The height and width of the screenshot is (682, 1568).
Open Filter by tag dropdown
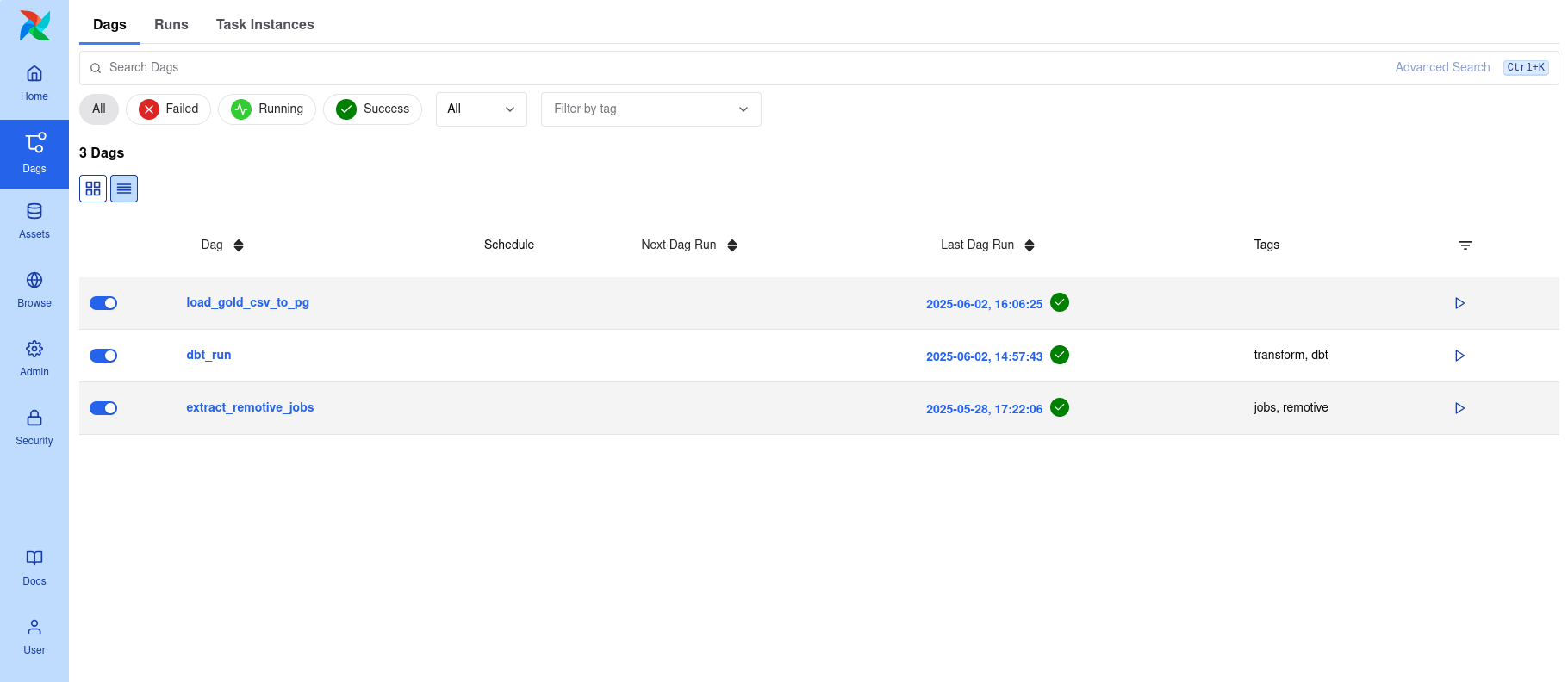pos(651,109)
